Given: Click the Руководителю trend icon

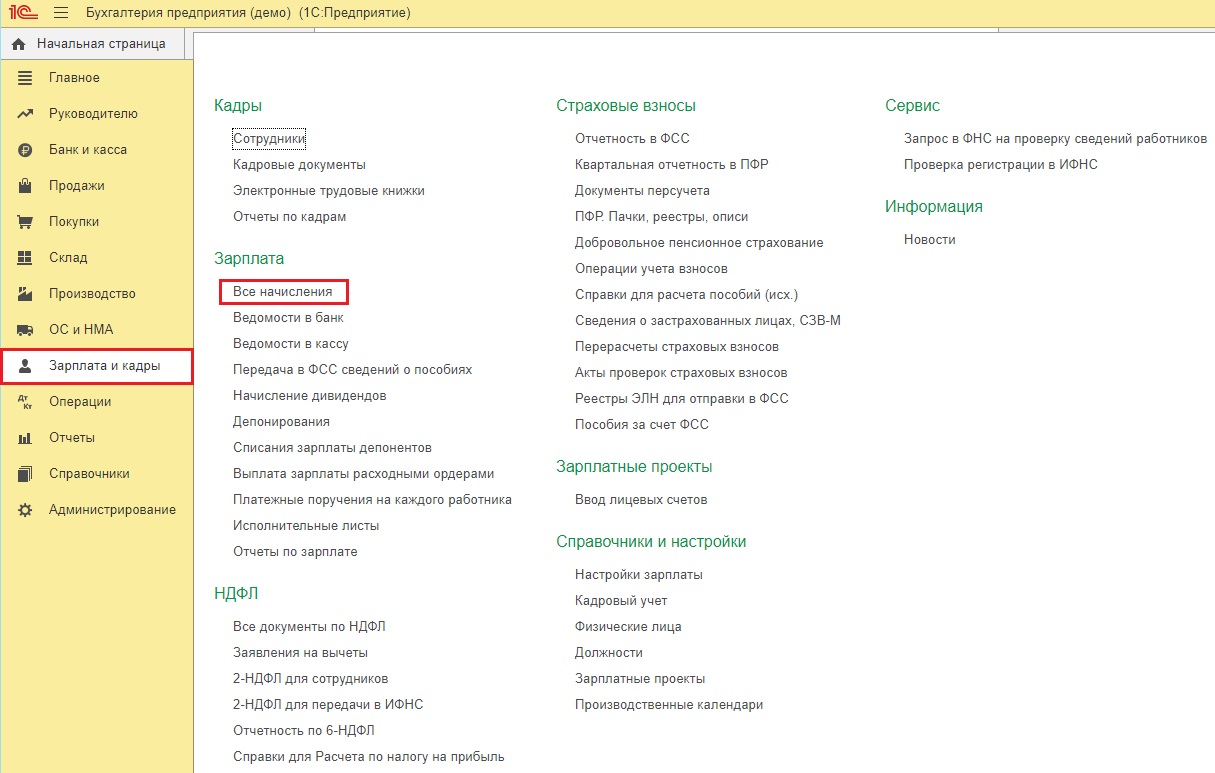Looking at the screenshot, I should [x=24, y=113].
